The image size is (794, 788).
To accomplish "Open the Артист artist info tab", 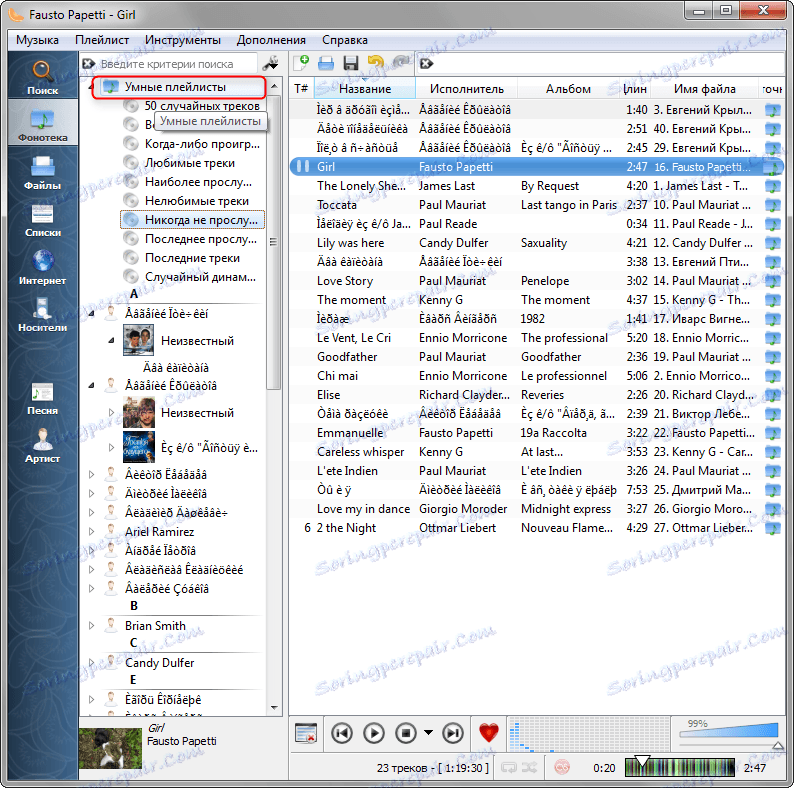I will 43,446.
